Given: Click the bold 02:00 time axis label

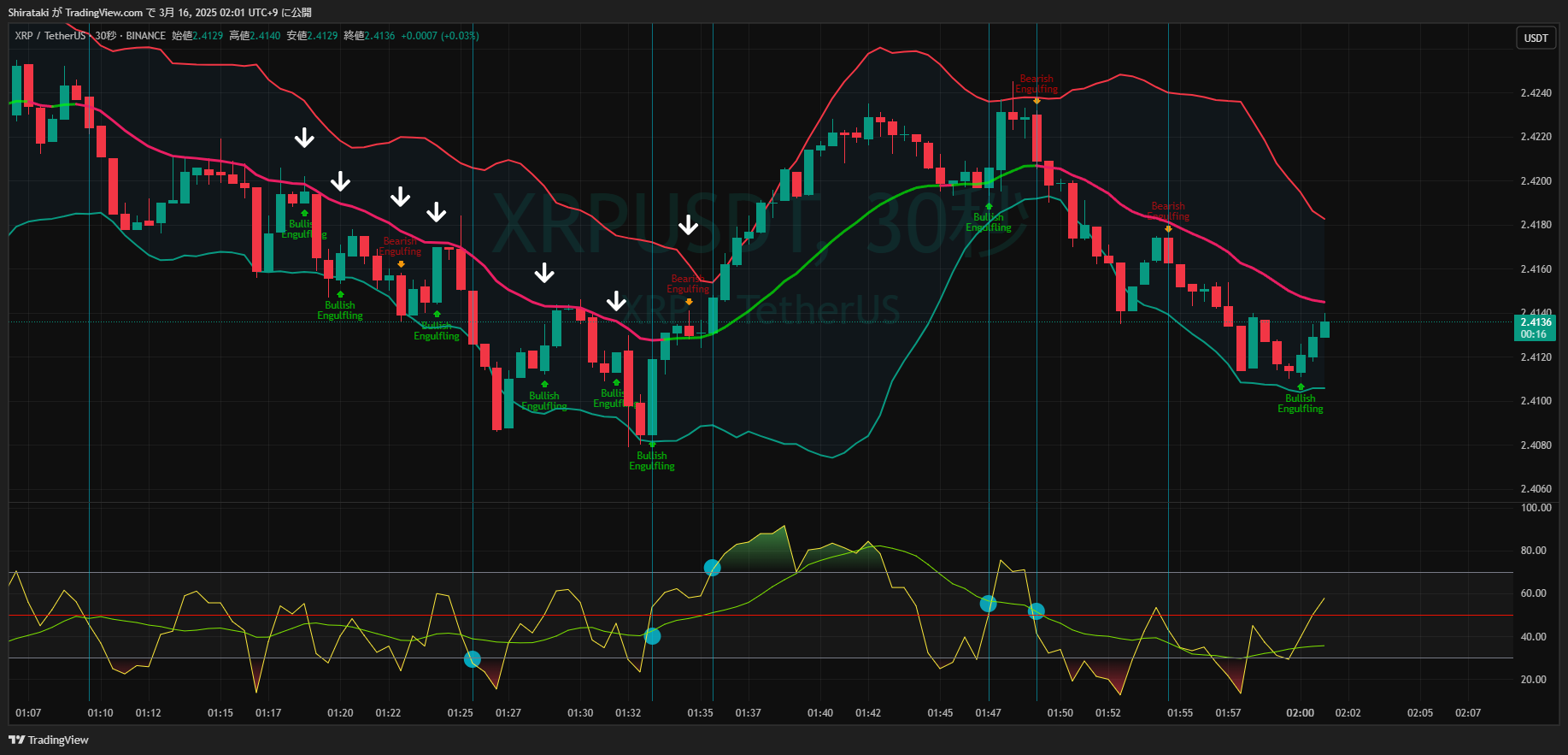Looking at the screenshot, I should point(1300,713).
